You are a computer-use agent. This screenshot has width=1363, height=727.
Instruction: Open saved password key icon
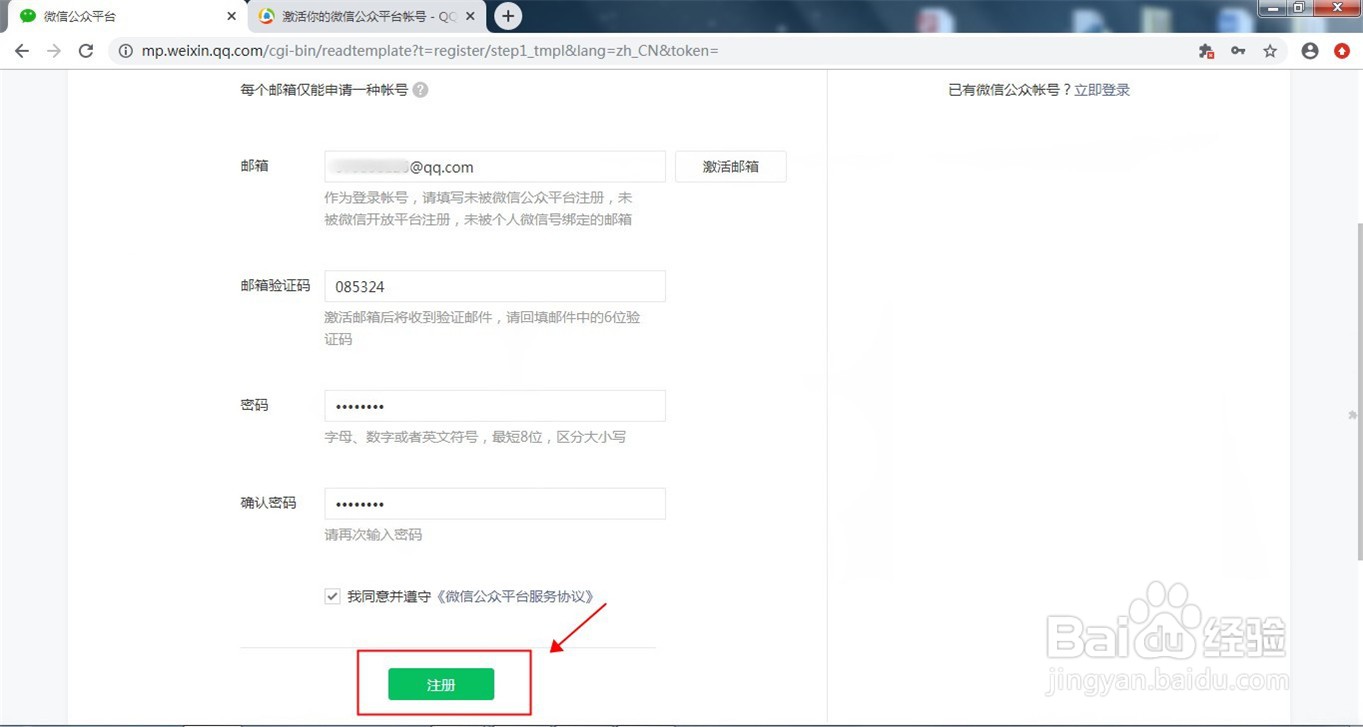click(1238, 51)
